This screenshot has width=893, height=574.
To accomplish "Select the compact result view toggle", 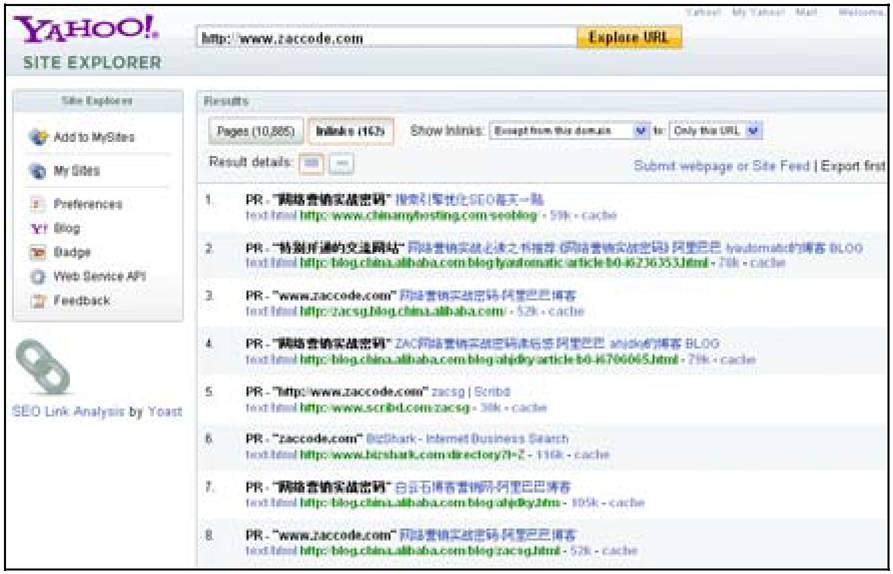I will 341,163.
